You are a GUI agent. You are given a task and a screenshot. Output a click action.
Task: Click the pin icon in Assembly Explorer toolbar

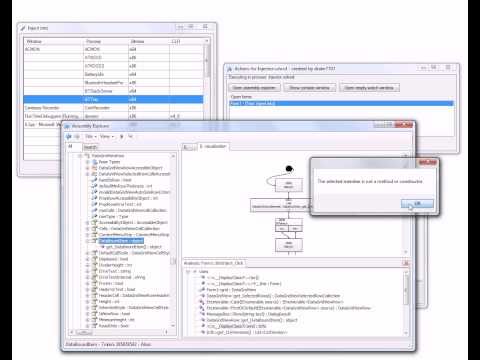pos(122,136)
